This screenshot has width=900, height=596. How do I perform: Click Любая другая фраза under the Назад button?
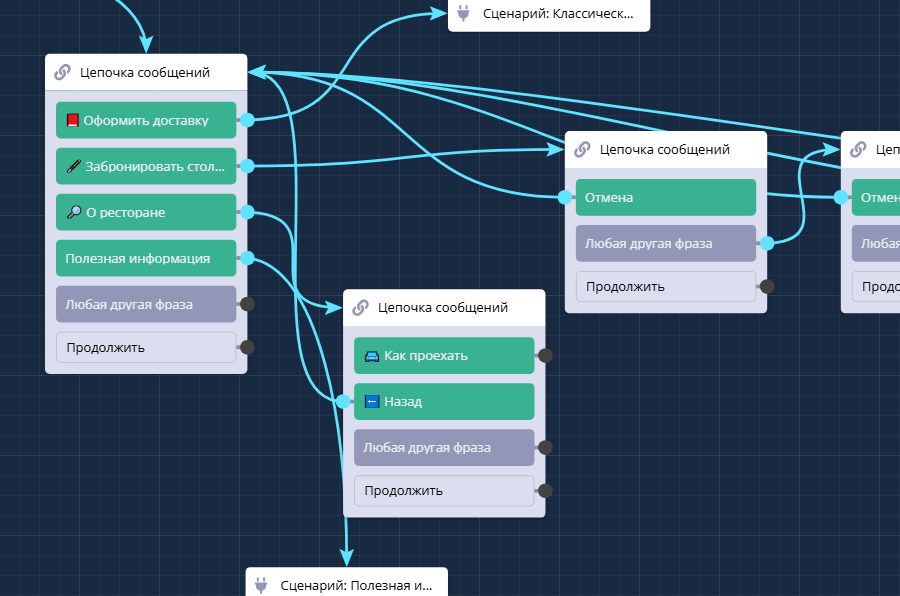coord(443,448)
